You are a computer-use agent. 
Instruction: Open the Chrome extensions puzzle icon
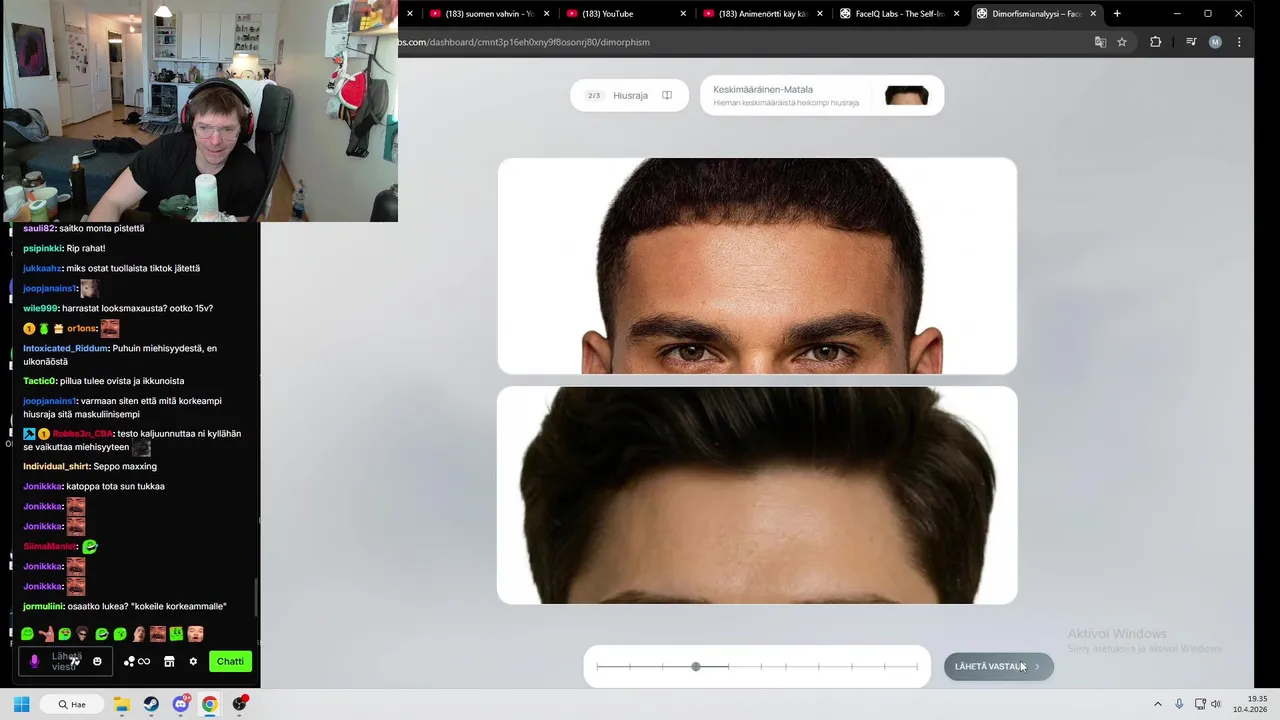(1156, 42)
